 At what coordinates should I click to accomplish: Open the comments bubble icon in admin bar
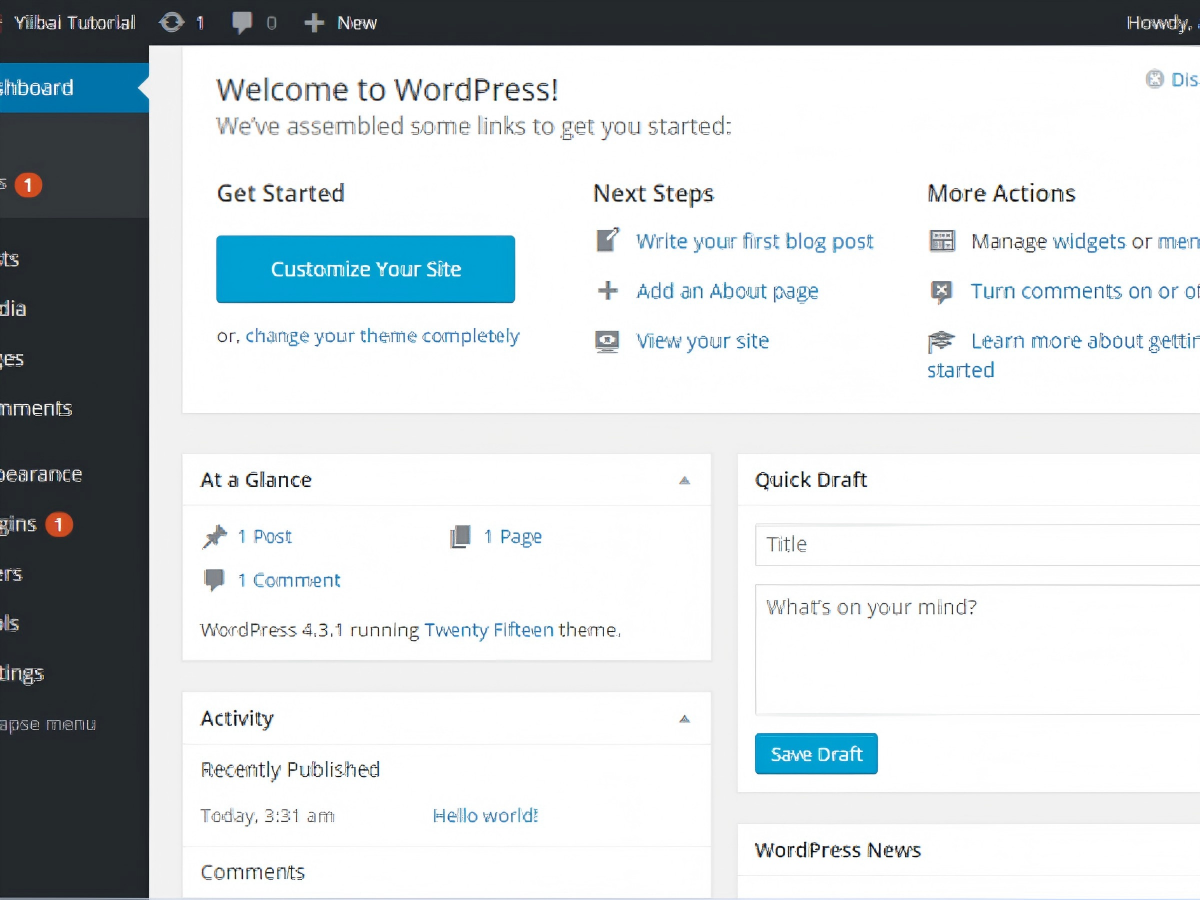242,22
